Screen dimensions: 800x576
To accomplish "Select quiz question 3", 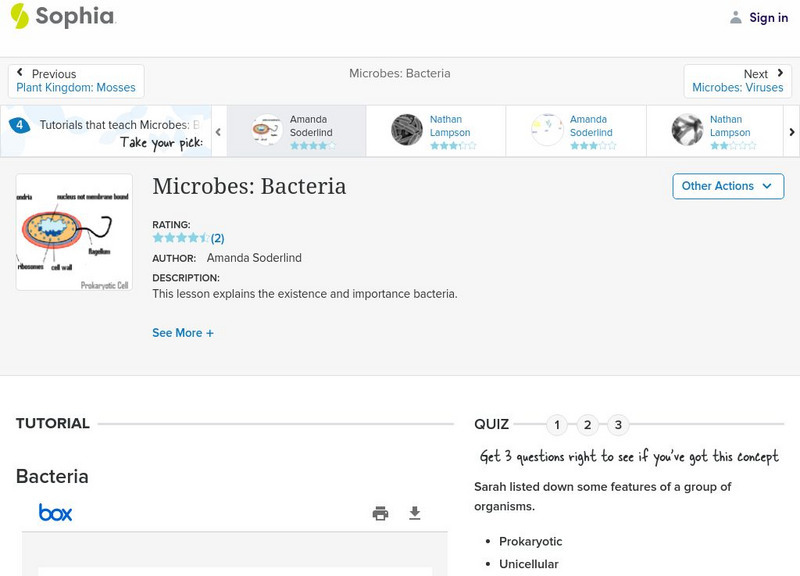I will [x=618, y=425].
